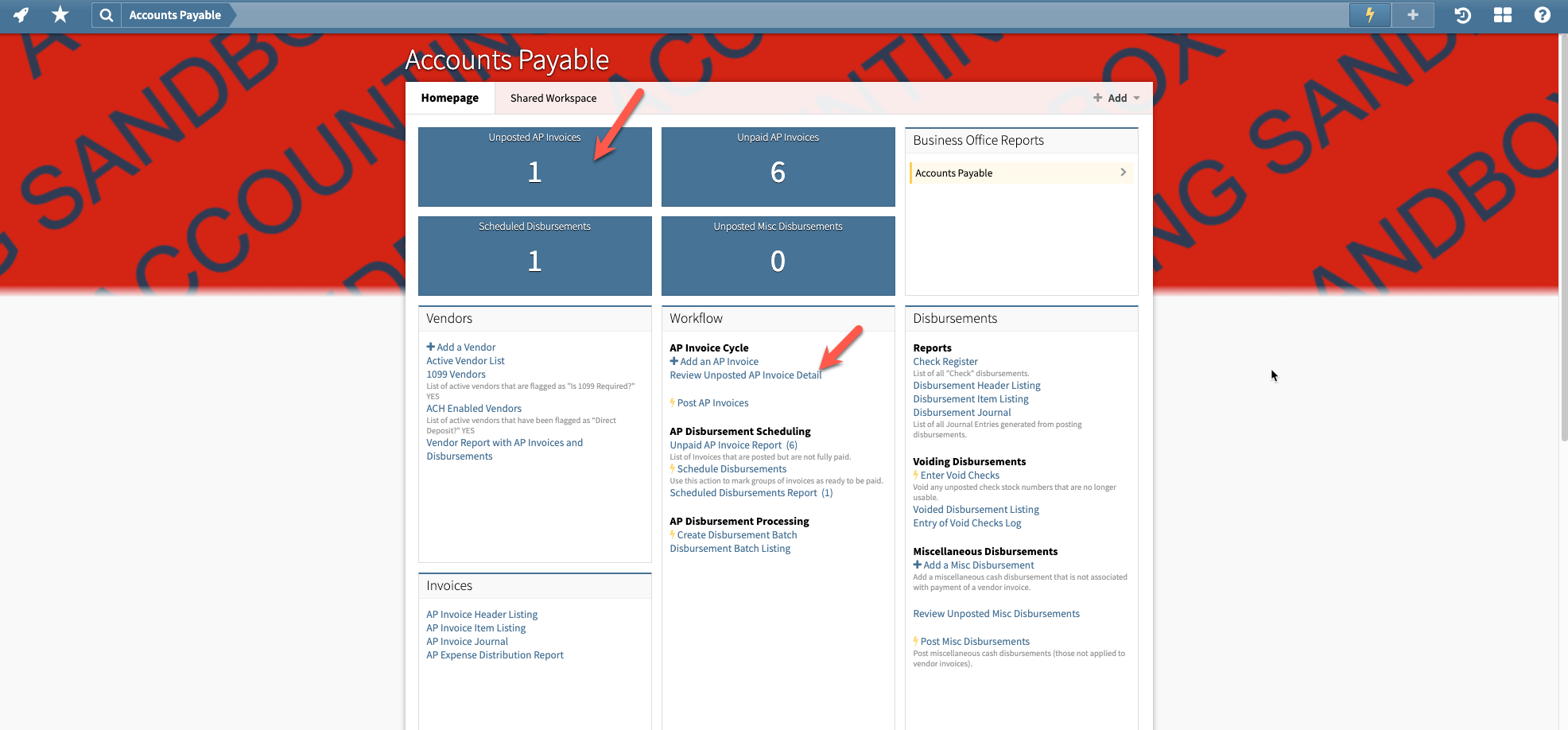Click the star favorites icon

pos(60,14)
